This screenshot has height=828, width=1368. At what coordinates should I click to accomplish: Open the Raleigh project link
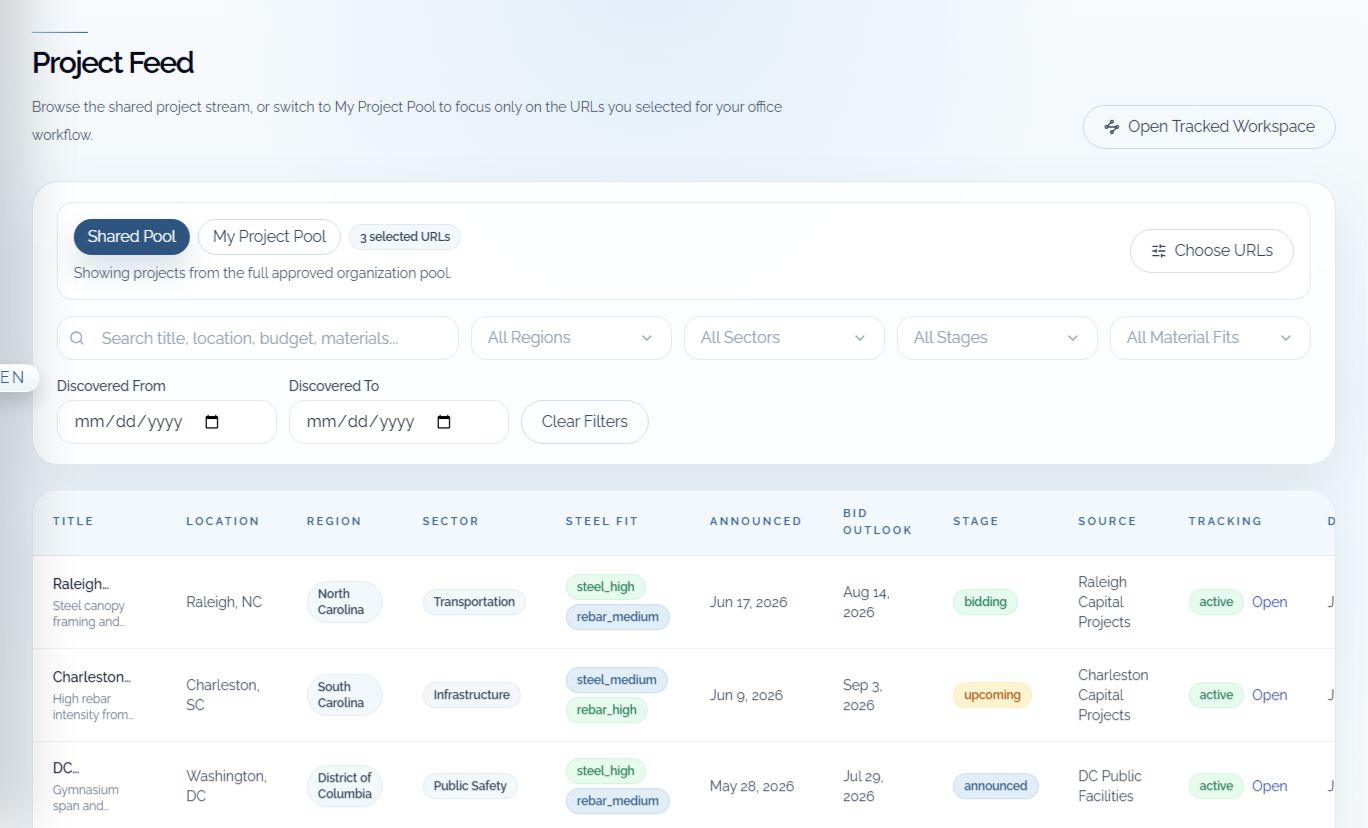(1269, 602)
